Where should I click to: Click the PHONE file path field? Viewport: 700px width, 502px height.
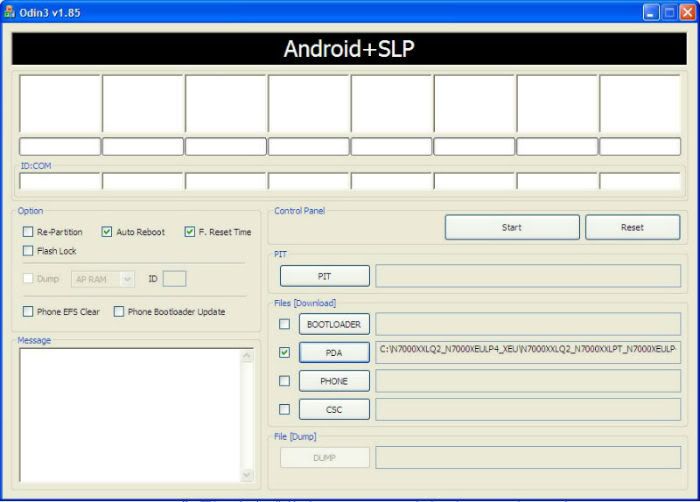[x=528, y=381]
